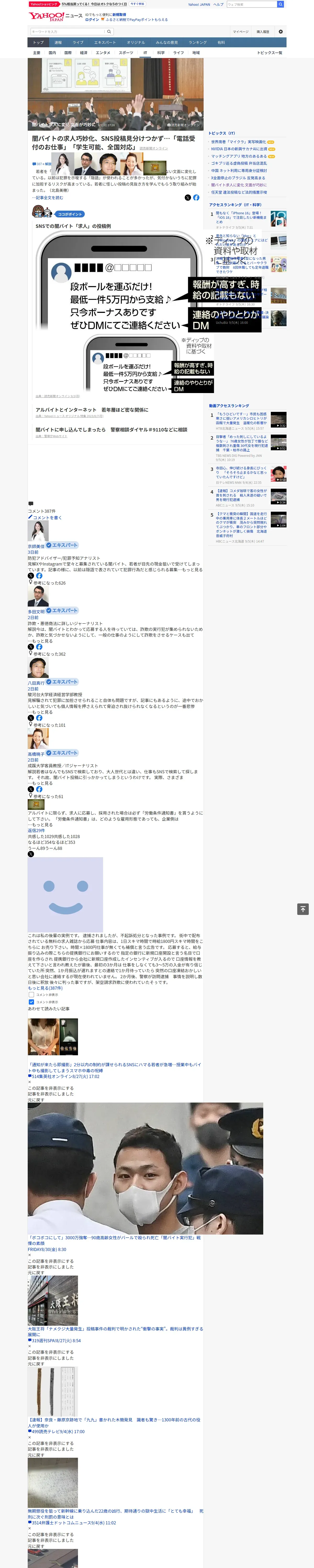Screen dimensions: 314x1568
Task: Click コメントを書く to write a comment
Action: tap(44, 517)
